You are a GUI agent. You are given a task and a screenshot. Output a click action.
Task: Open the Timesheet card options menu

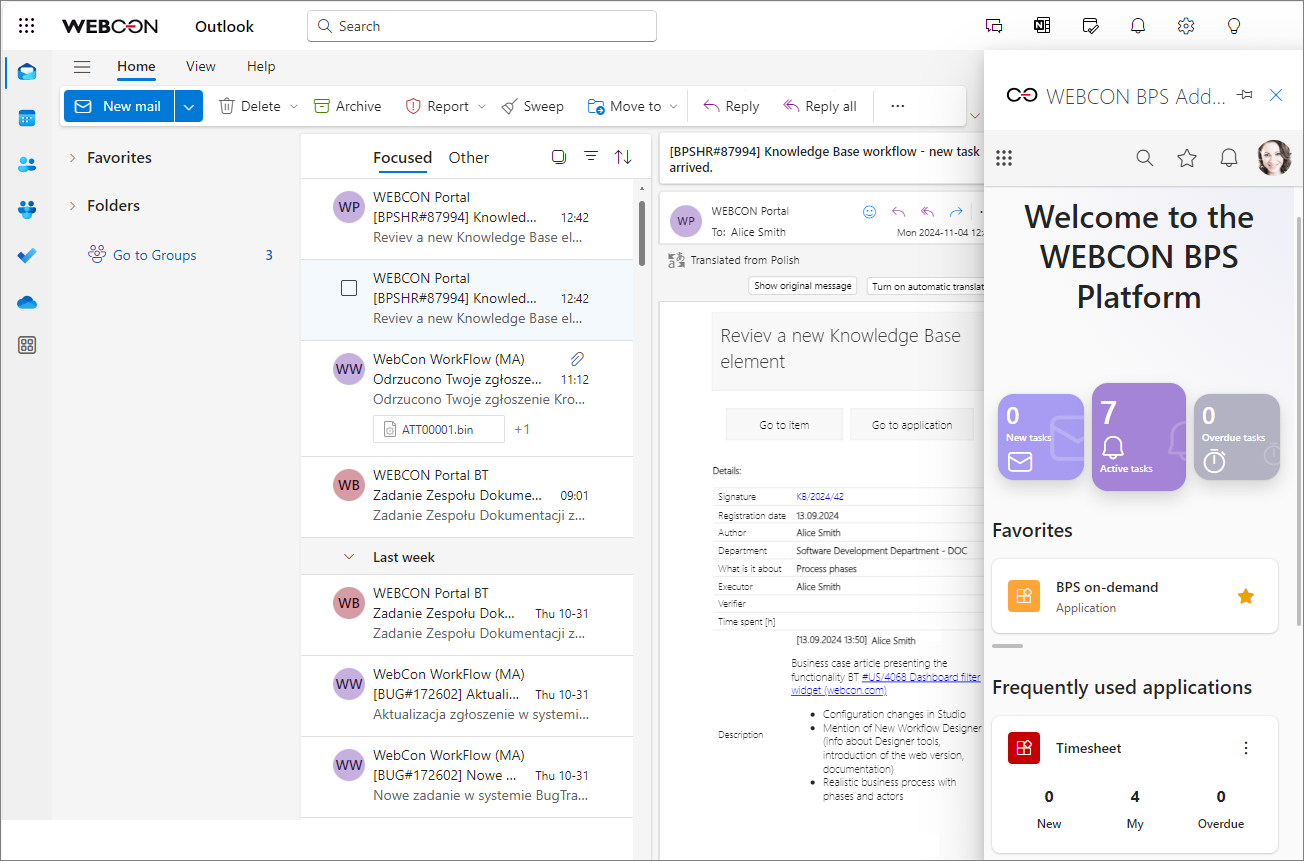coord(1246,748)
